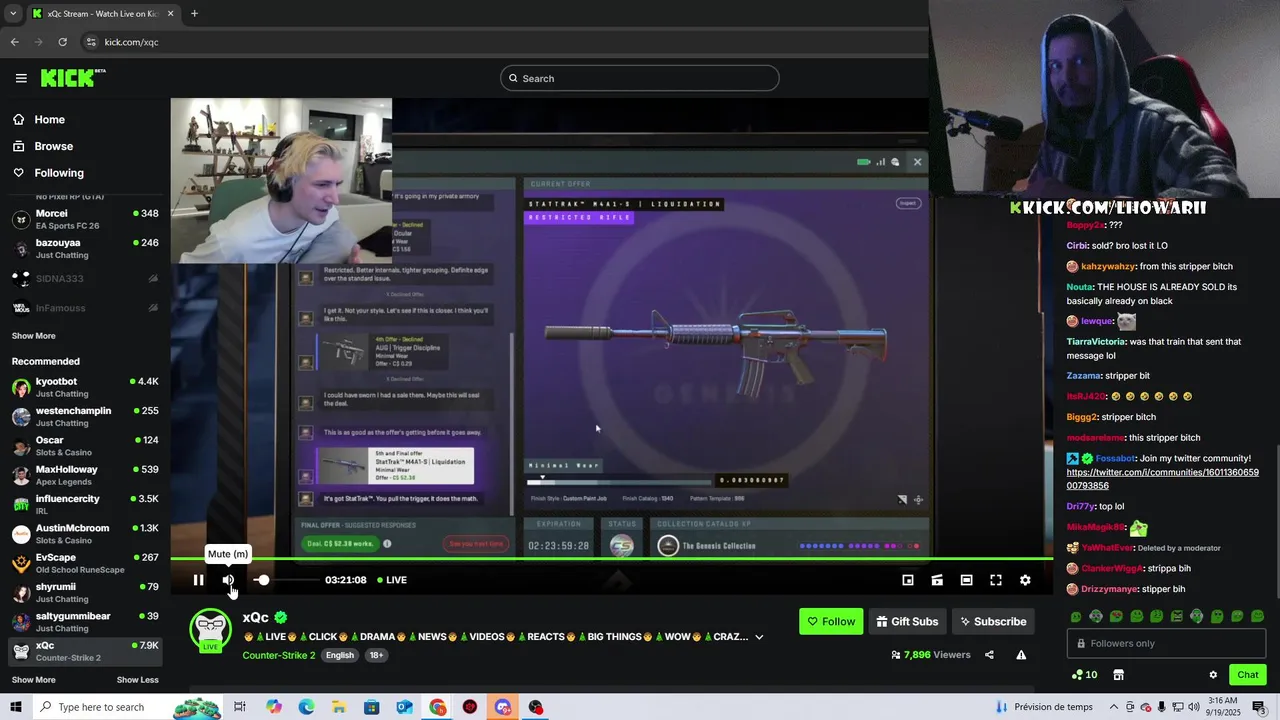Open AustinMcbroom channel

[x=85, y=534]
